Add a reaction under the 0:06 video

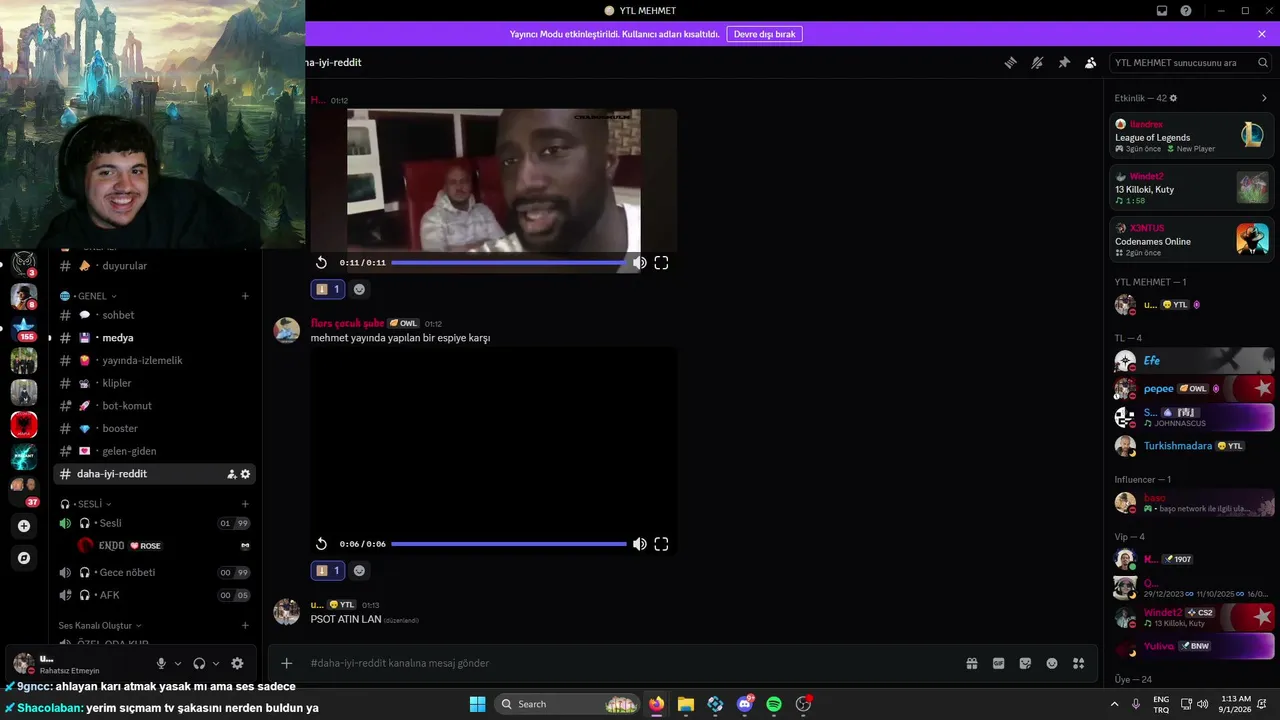coord(359,570)
